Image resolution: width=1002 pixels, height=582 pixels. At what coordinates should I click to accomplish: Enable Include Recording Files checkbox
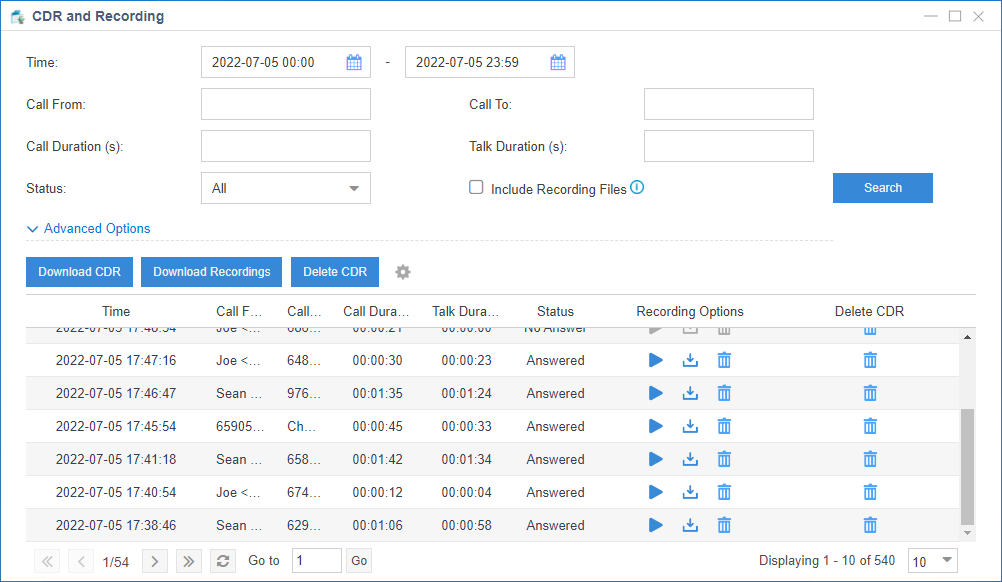pos(477,187)
